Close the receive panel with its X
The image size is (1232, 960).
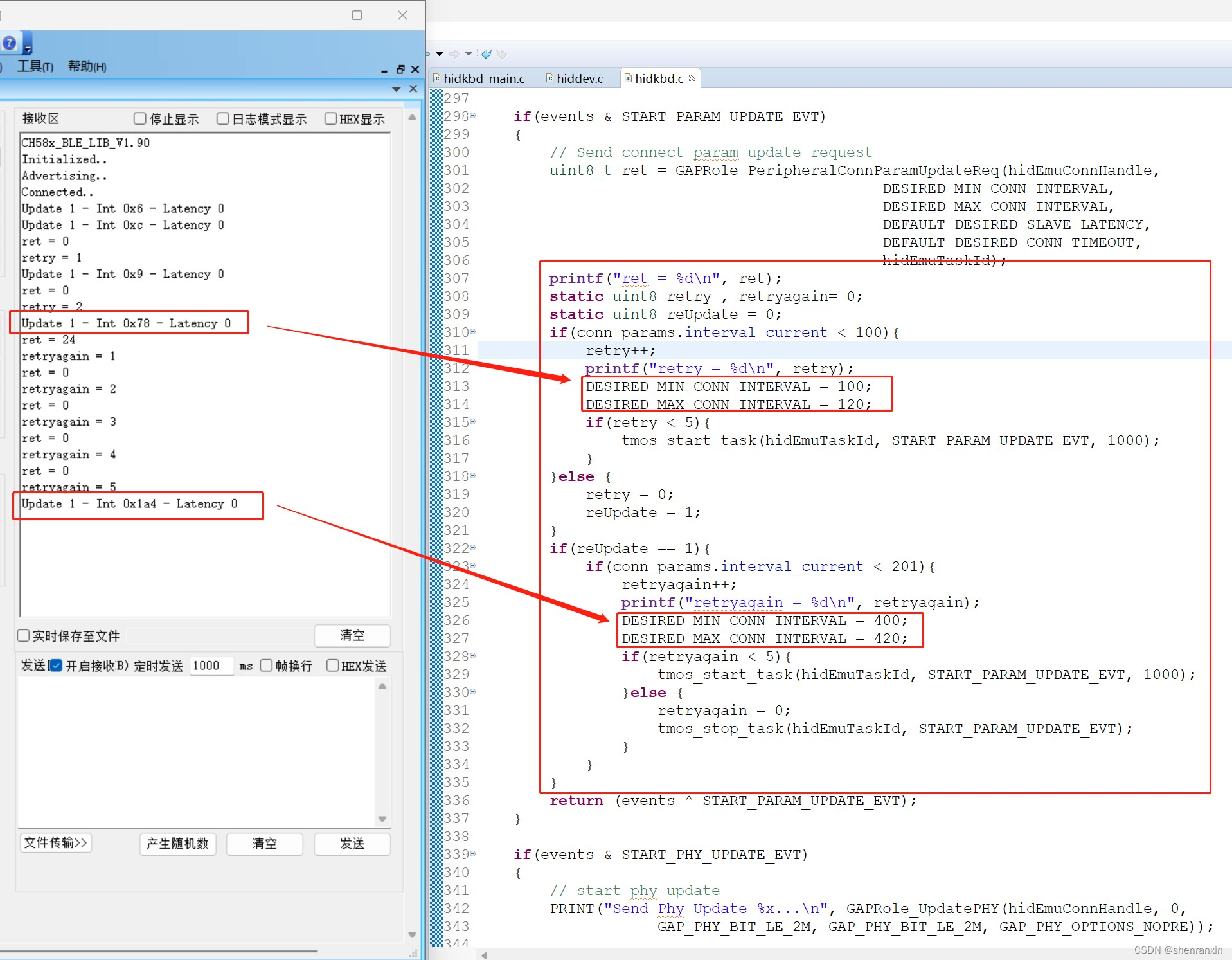(x=413, y=89)
